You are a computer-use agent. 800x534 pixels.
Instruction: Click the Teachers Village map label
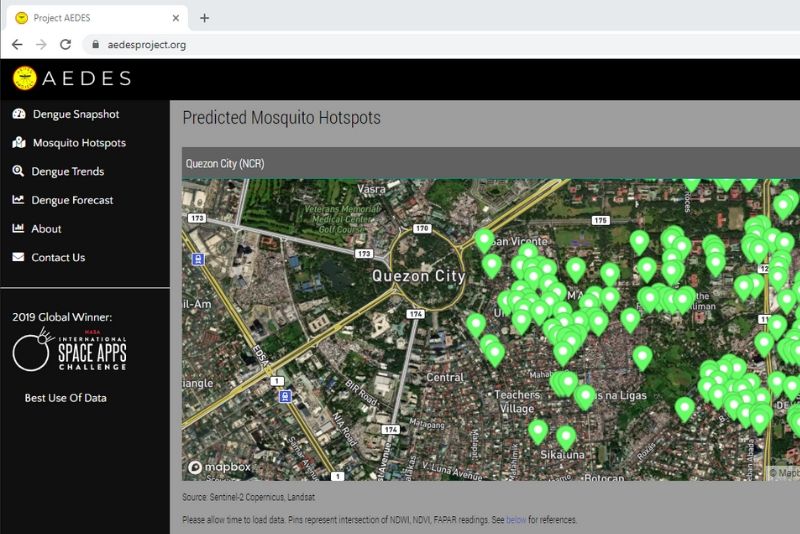point(517,401)
